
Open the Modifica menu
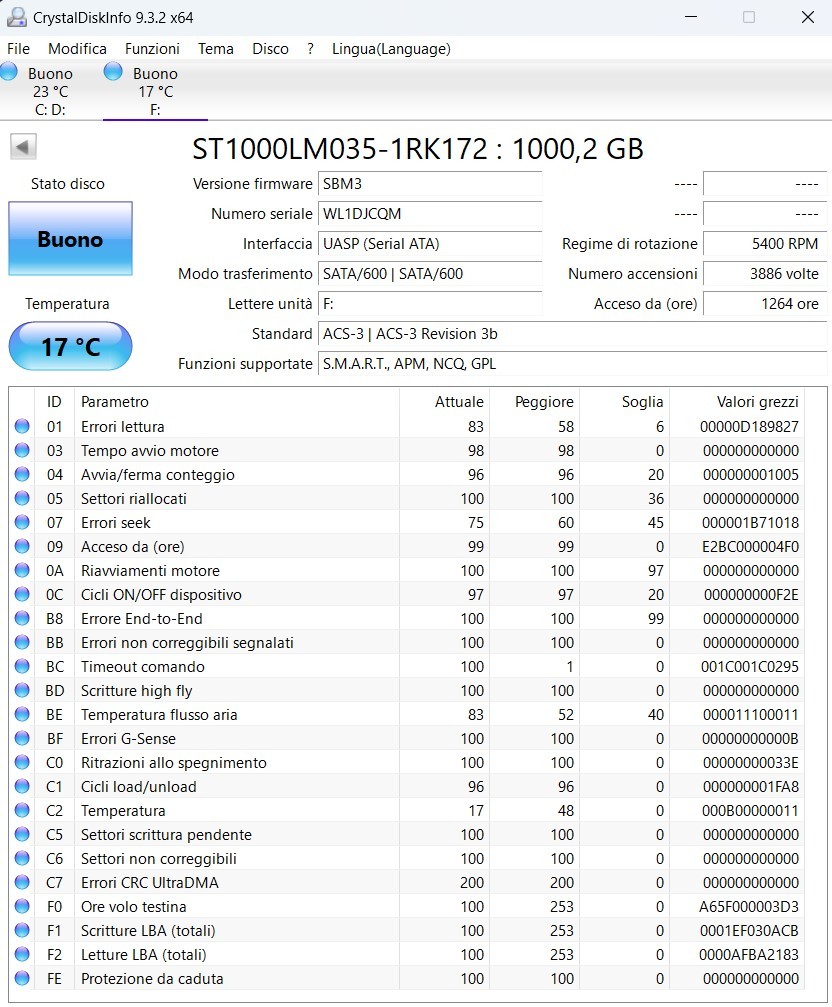[78, 49]
